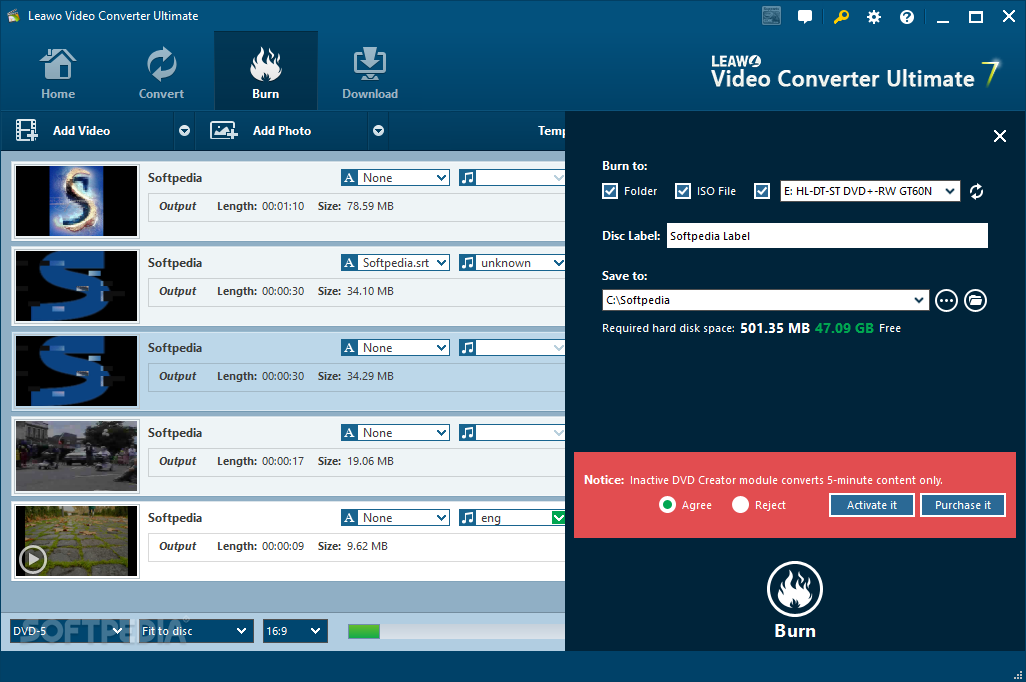Click the Add Photo button

click(x=281, y=131)
